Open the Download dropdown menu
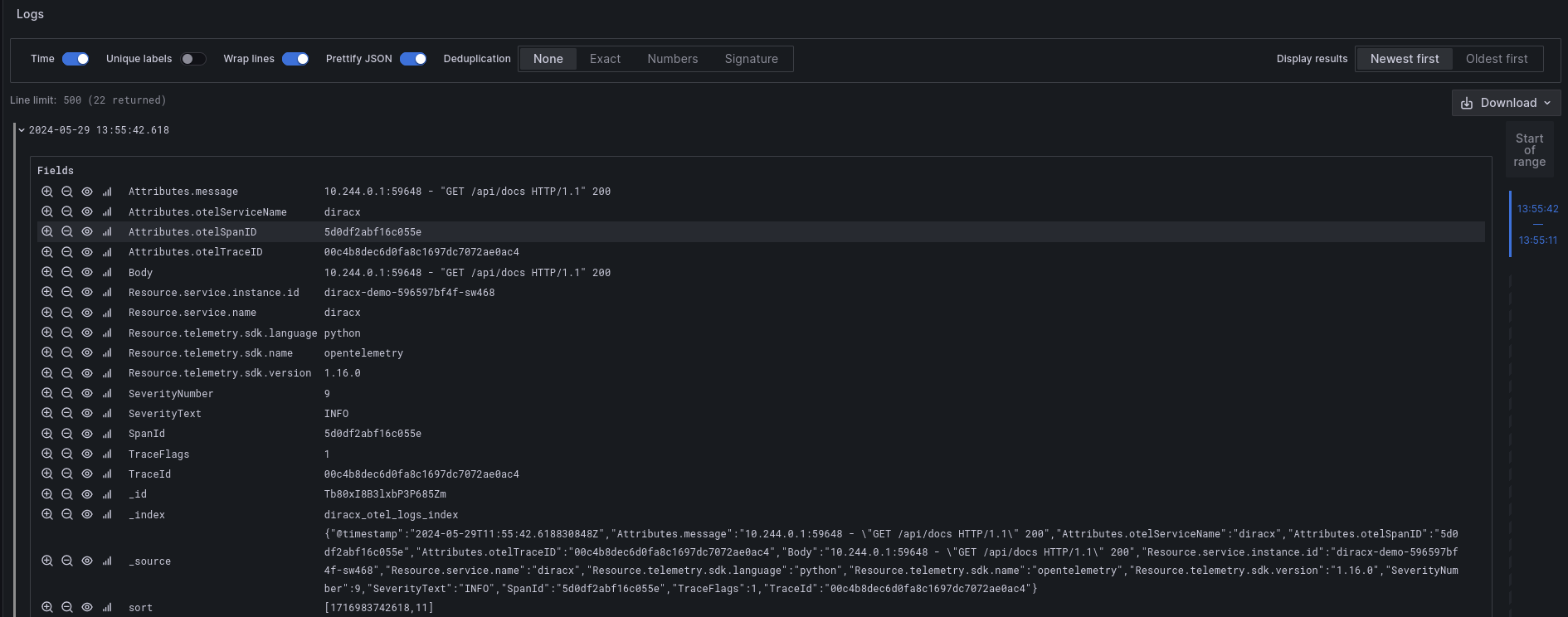This screenshot has width=1568, height=617. (x=1506, y=103)
